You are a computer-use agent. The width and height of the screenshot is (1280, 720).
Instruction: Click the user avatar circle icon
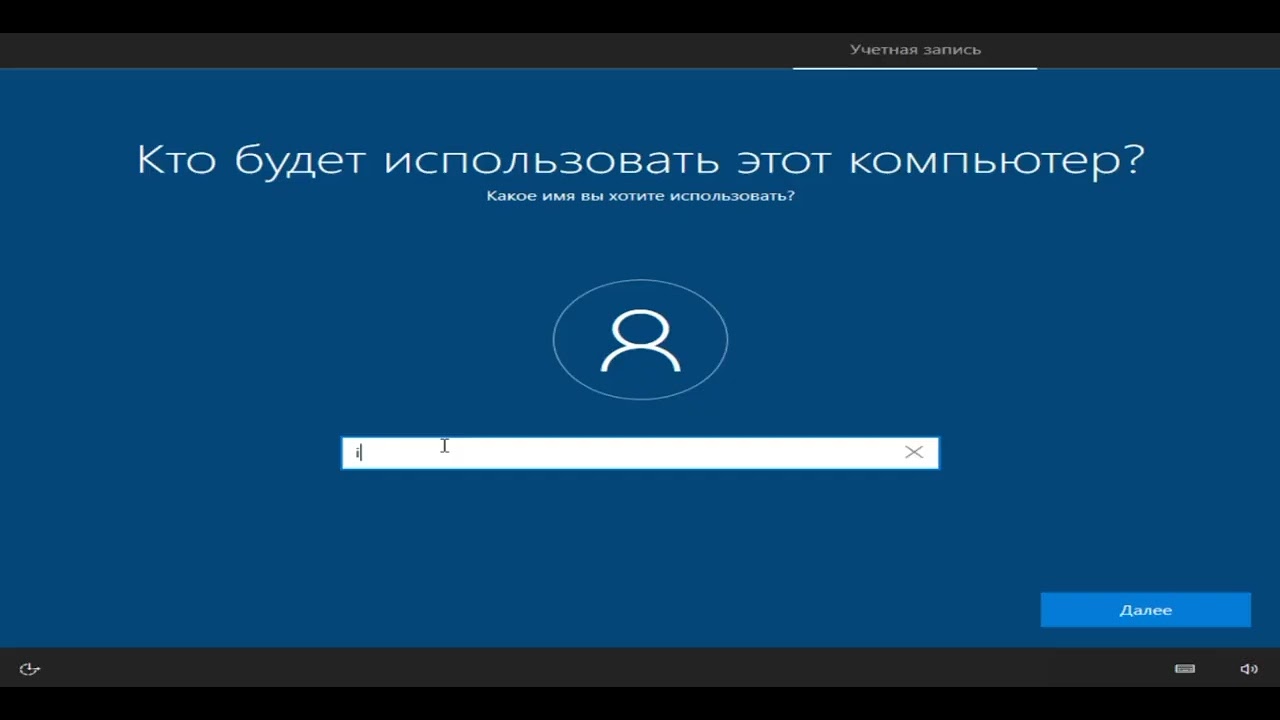(x=640, y=340)
